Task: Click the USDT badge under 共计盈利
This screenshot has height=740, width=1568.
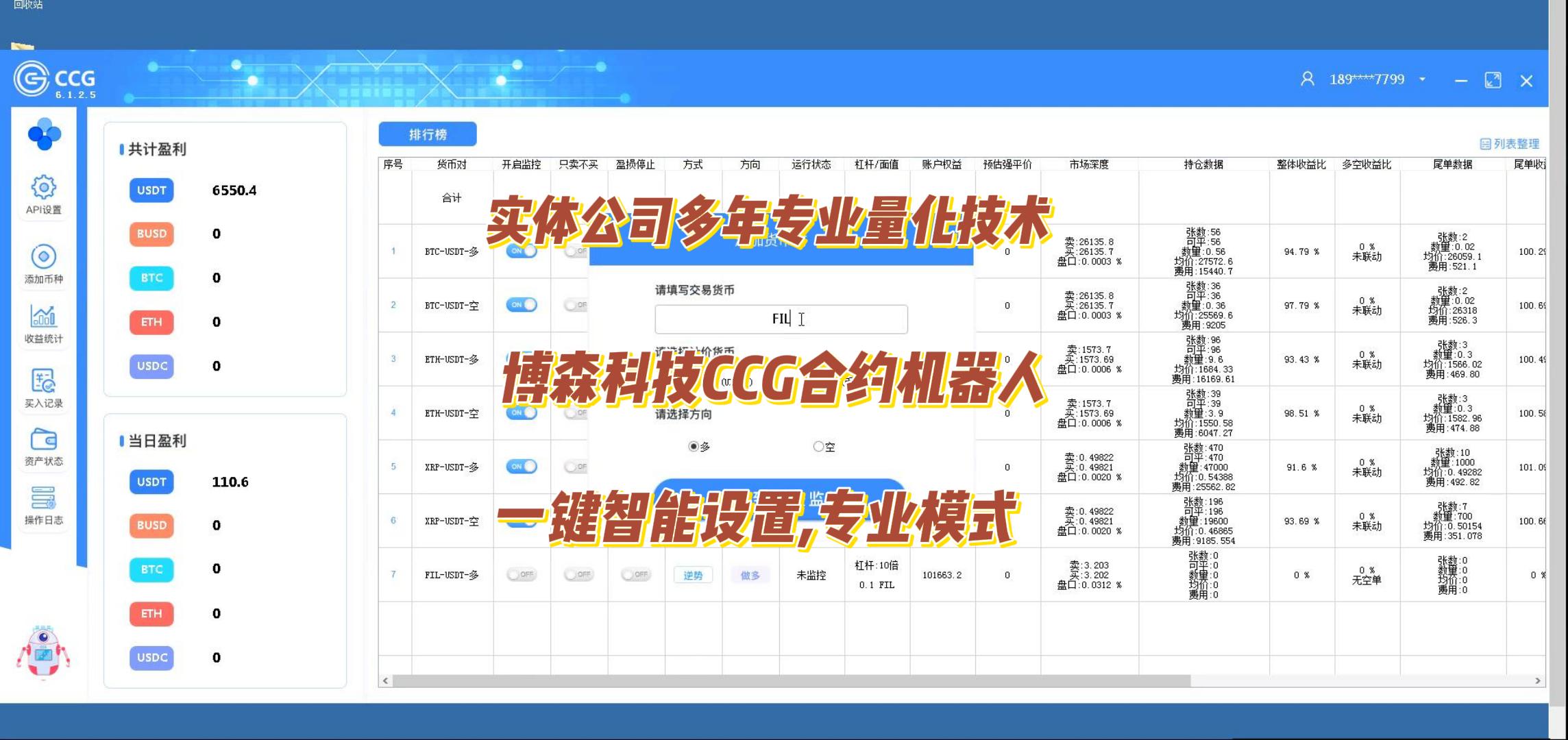Action: tap(151, 190)
